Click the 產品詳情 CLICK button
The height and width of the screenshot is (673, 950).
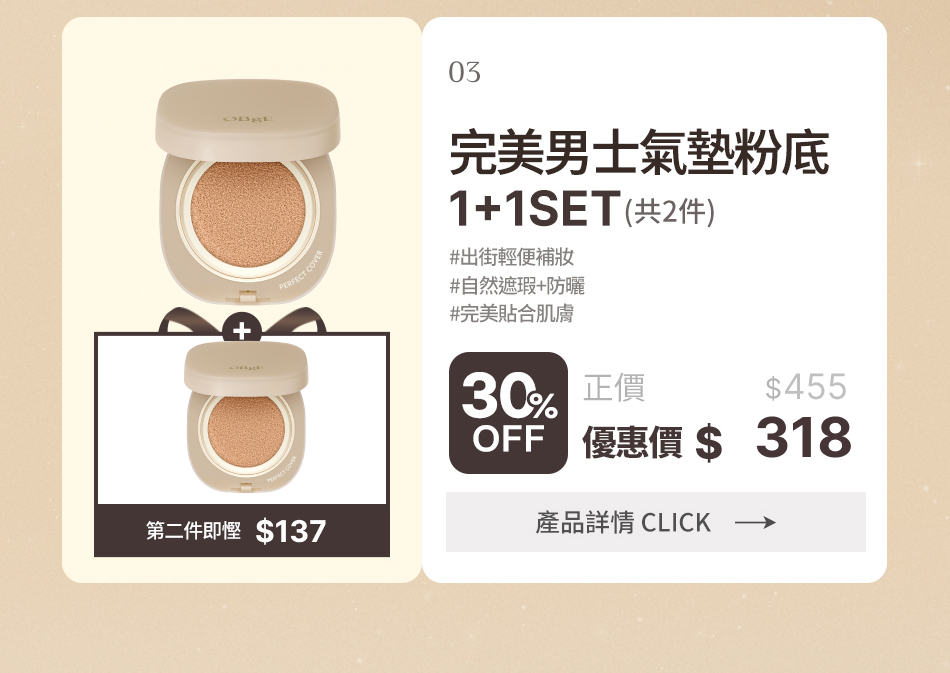(x=656, y=522)
